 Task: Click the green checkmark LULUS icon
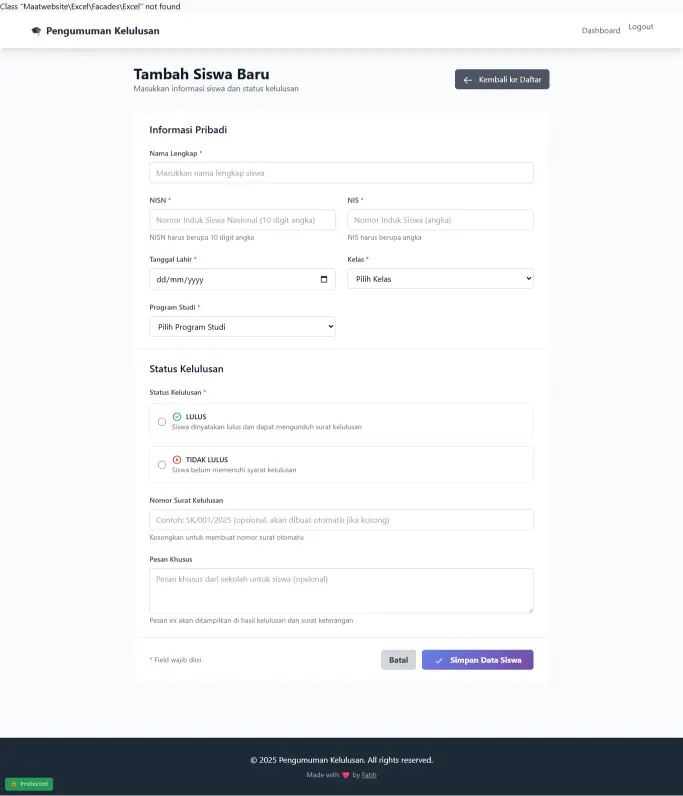click(x=177, y=416)
